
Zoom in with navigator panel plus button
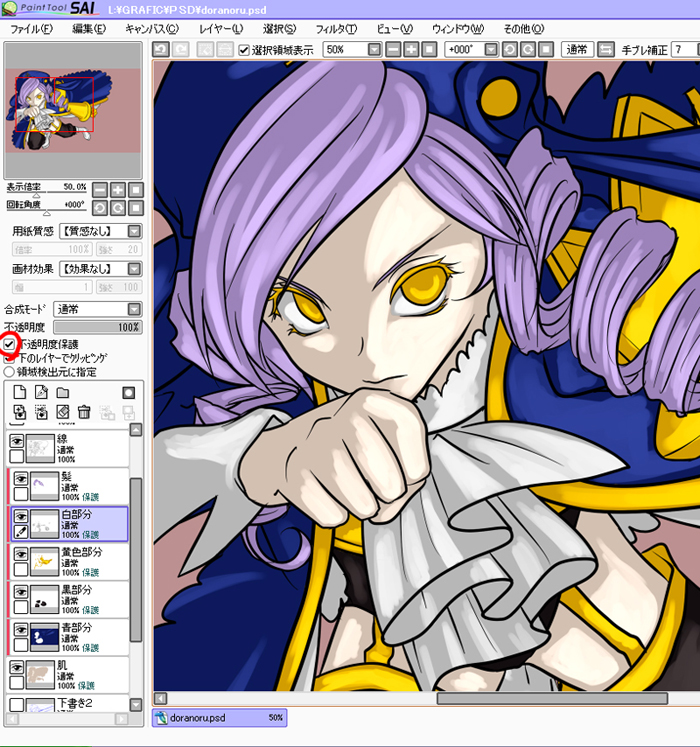118,190
